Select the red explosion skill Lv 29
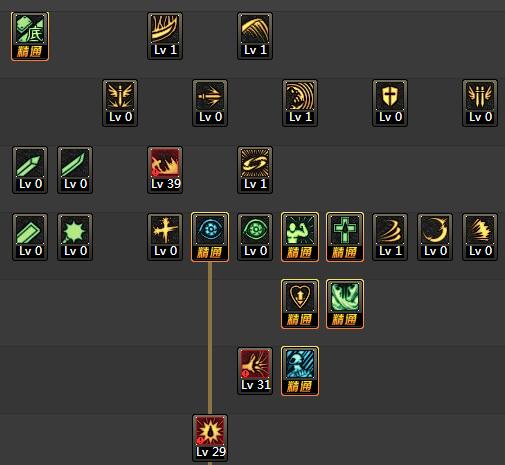The image size is (505, 465). (x=210, y=438)
